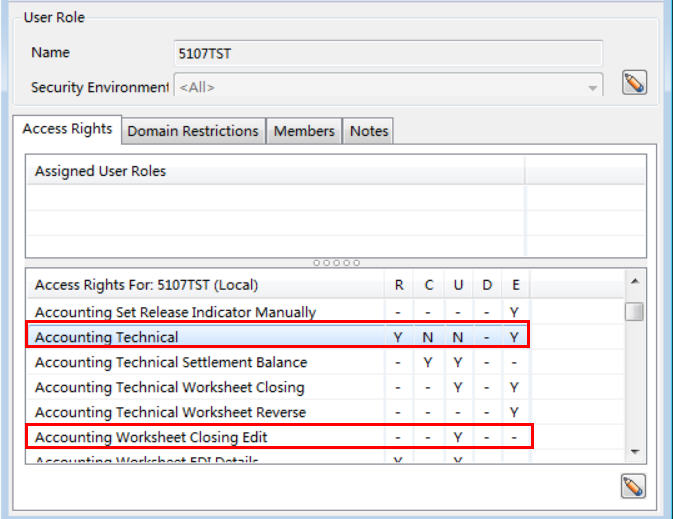Open the Members tab
This screenshot has height=519, width=673.
point(304,131)
